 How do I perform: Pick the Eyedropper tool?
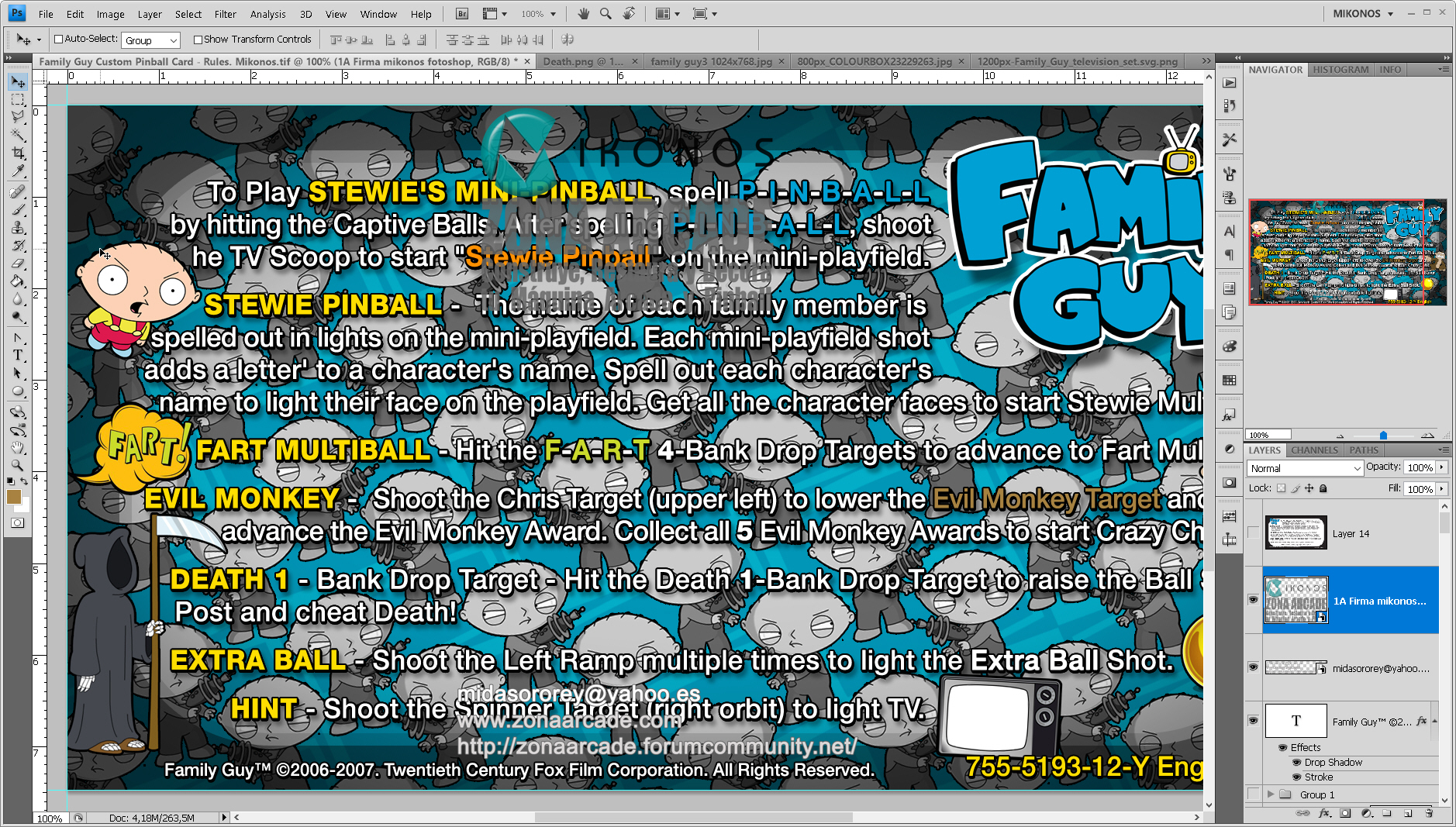[x=18, y=171]
